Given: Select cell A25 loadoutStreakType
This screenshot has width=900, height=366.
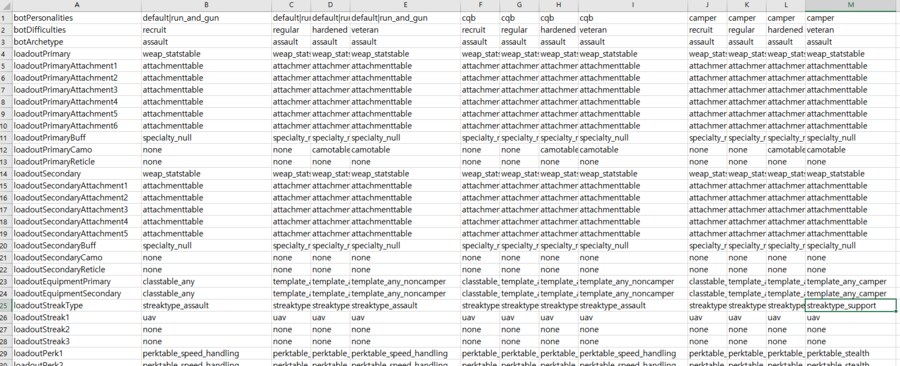Looking at the screenshot, I should pos(77,306).
